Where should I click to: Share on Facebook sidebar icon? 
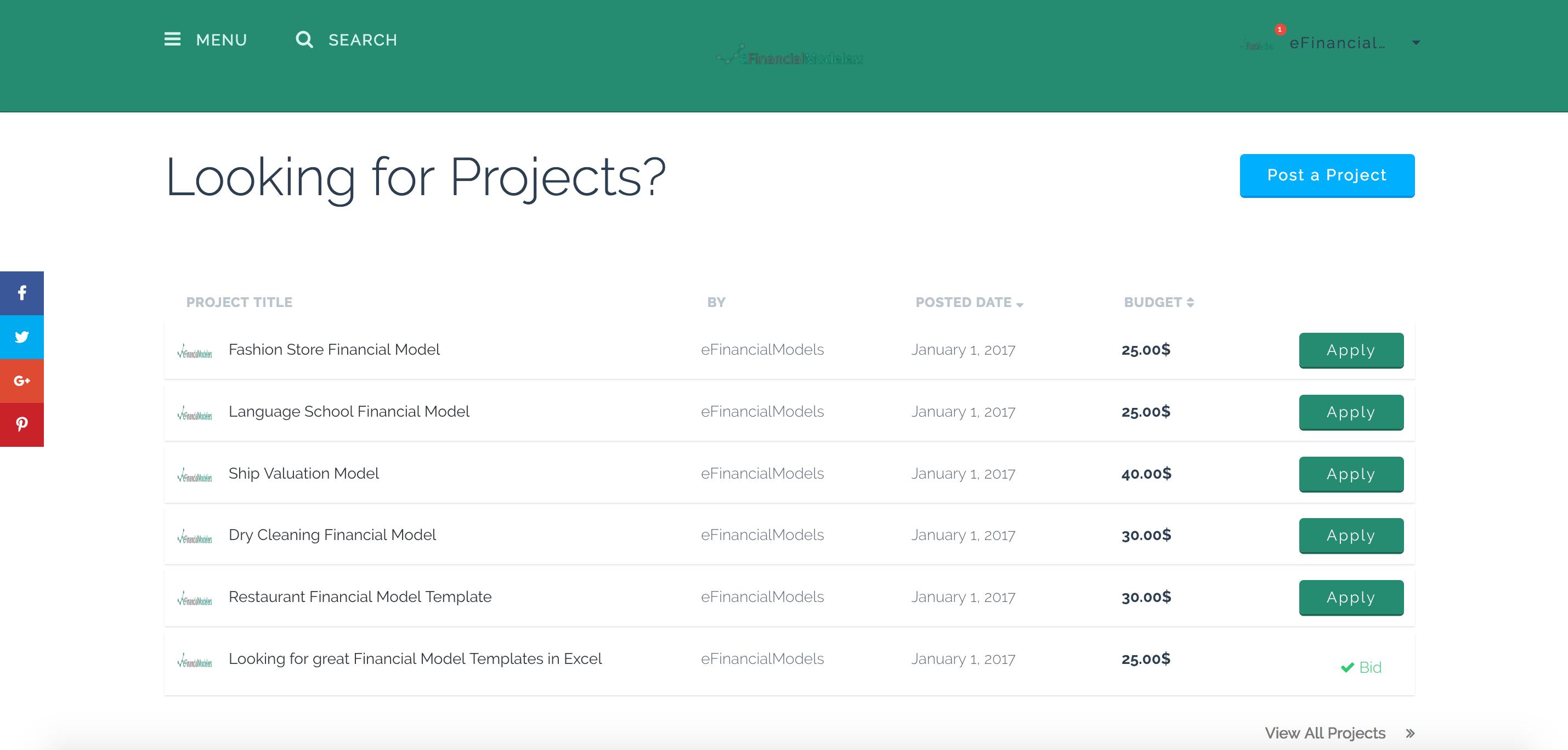click(x=22, y=293)
